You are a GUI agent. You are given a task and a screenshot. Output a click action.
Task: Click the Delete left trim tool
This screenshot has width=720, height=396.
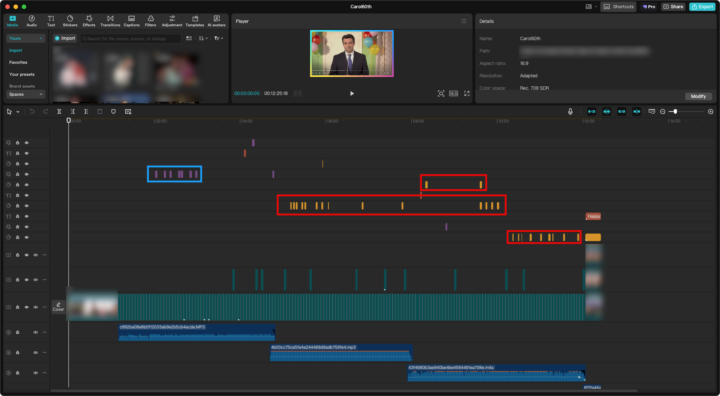tap(73, 112)
